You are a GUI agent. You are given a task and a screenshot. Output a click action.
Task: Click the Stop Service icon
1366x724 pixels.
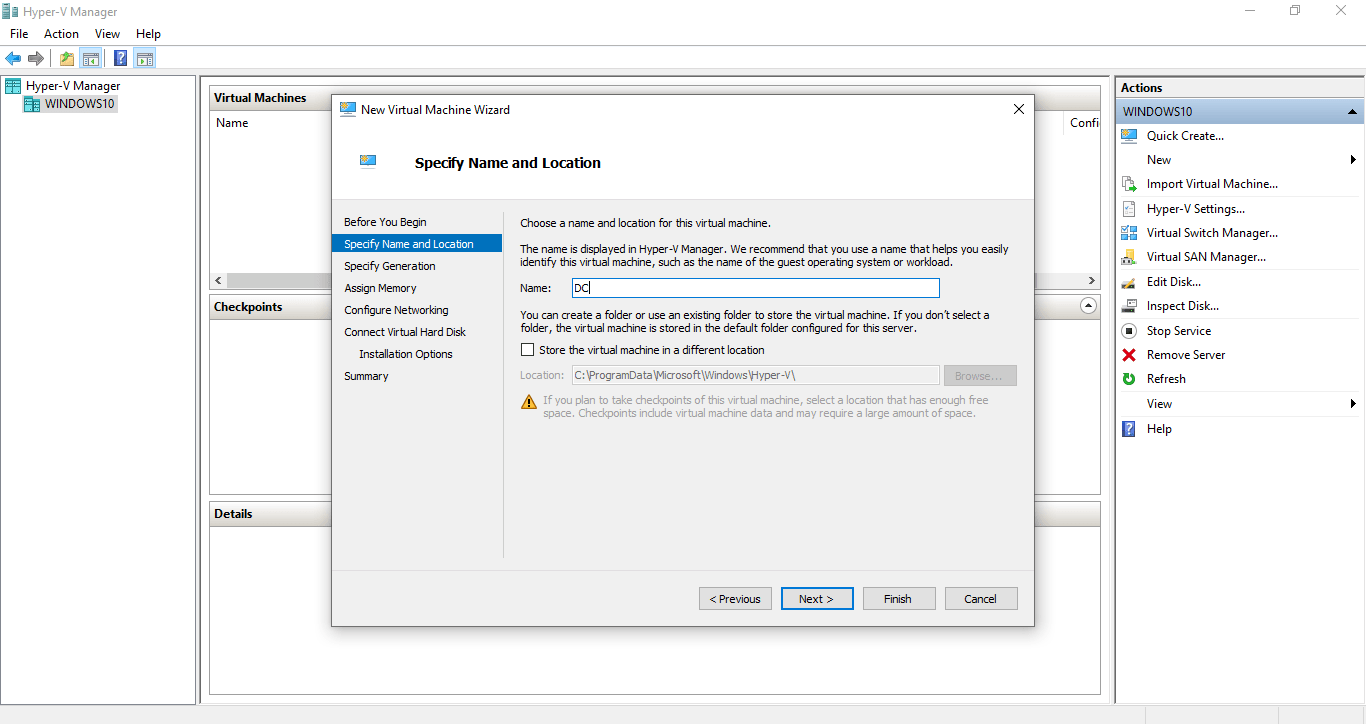[x=1130, y=331]
